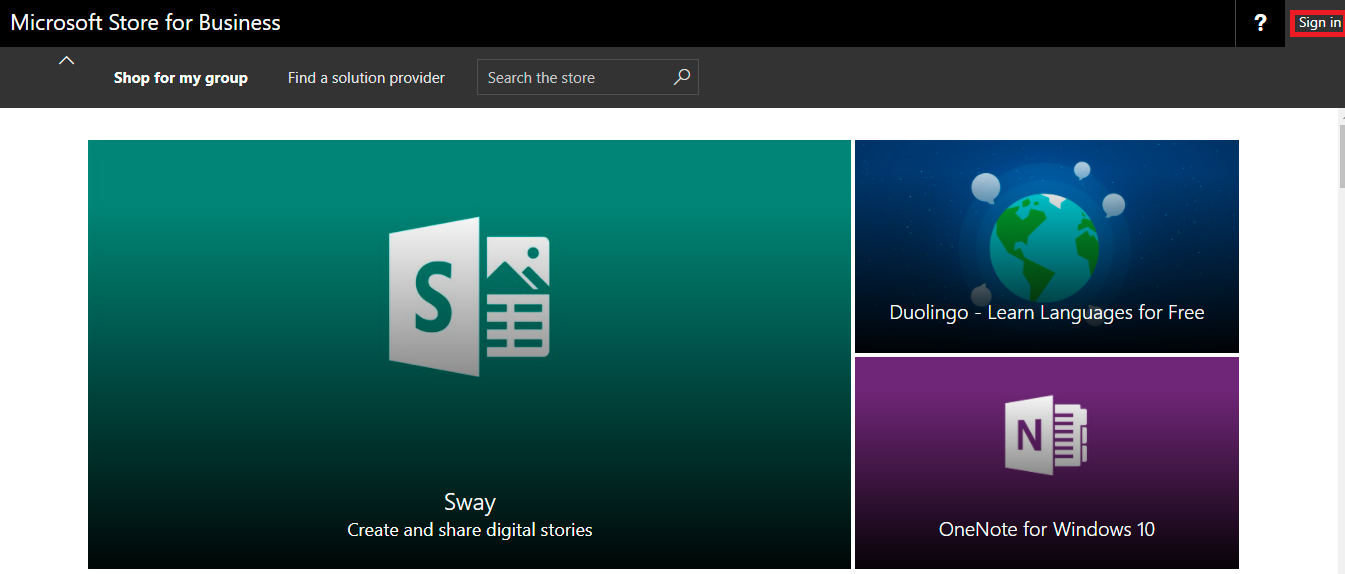
Task: Open the OneNote for Windows 10 tile
Action: 1047,463
